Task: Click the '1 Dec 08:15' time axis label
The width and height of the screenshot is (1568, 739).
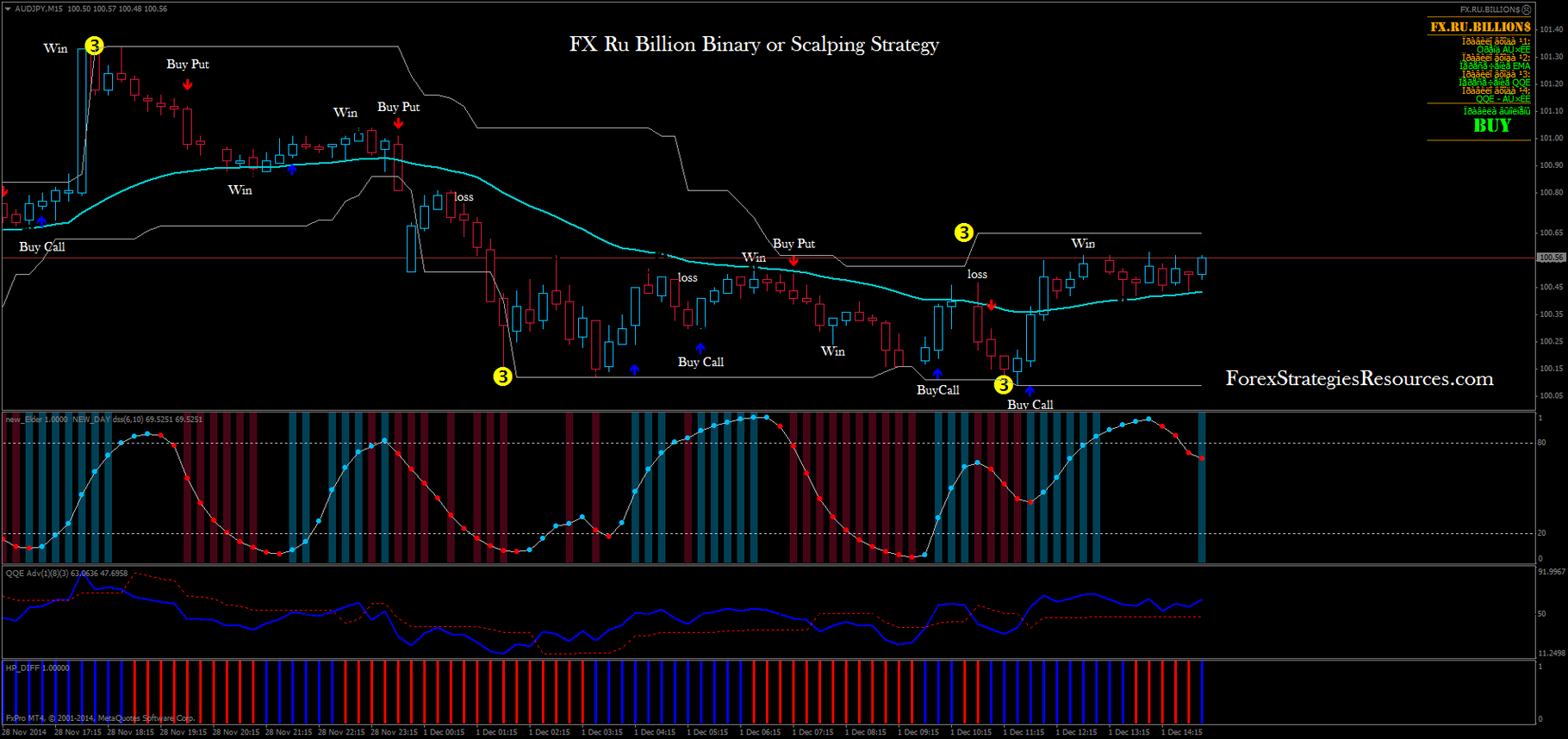Action: 865,732
